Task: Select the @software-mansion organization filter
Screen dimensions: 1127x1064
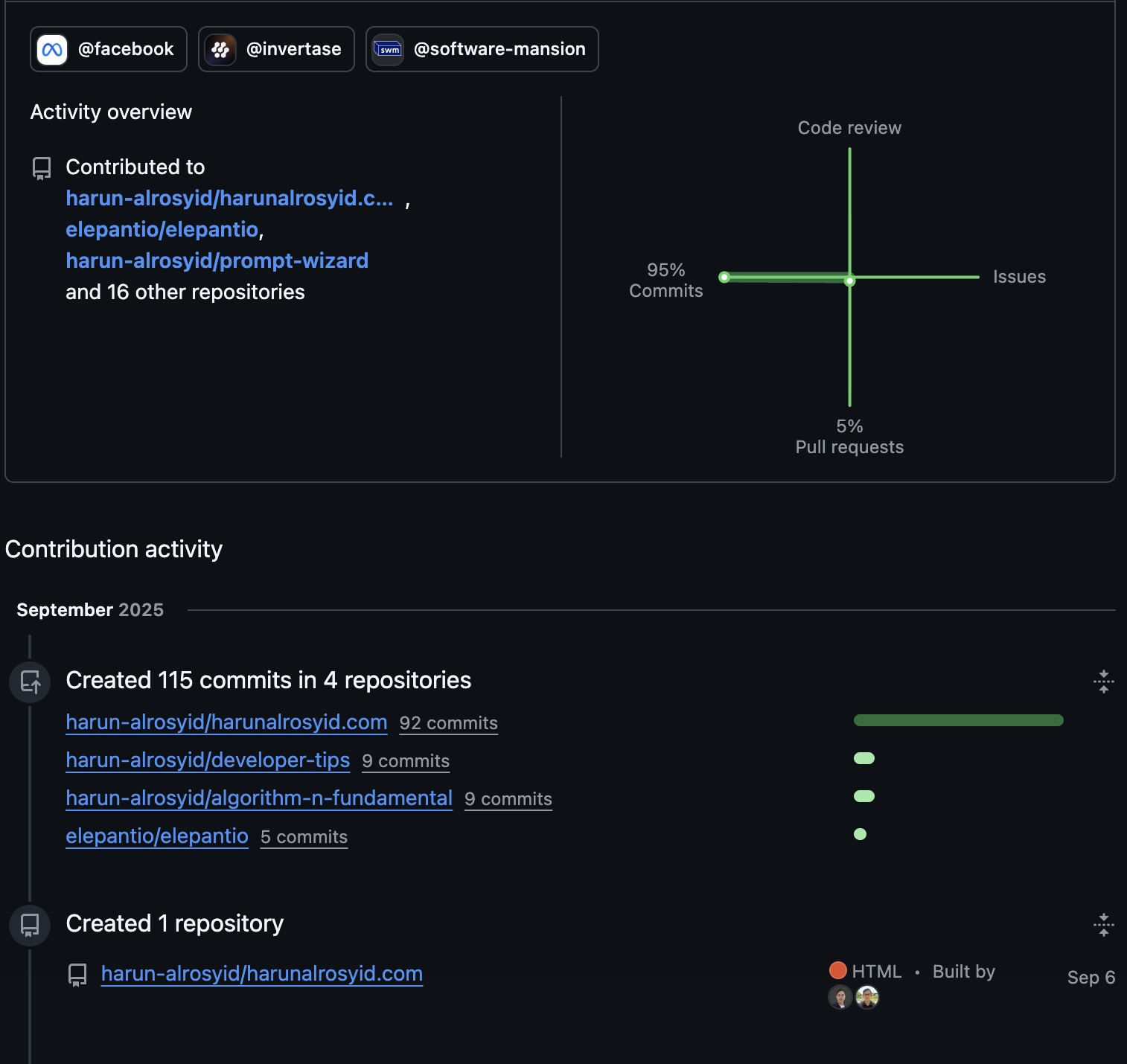Action: (482, 49)
